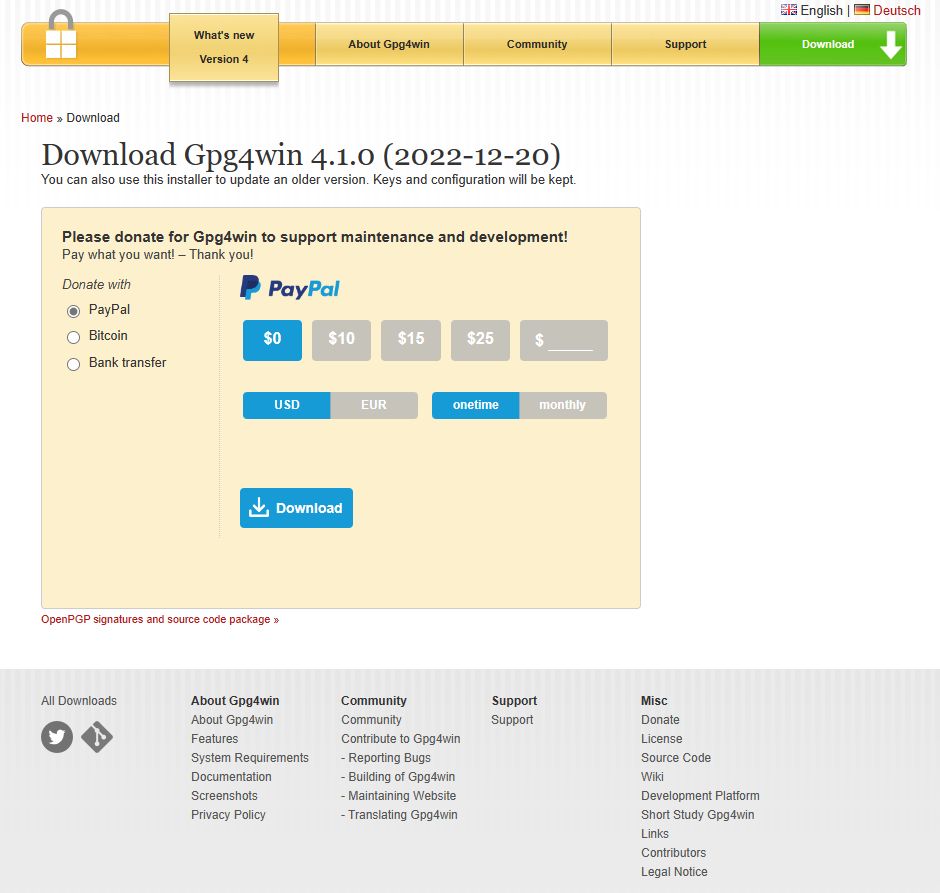
Task: Click the blue Download button
Action: point(296,508)
